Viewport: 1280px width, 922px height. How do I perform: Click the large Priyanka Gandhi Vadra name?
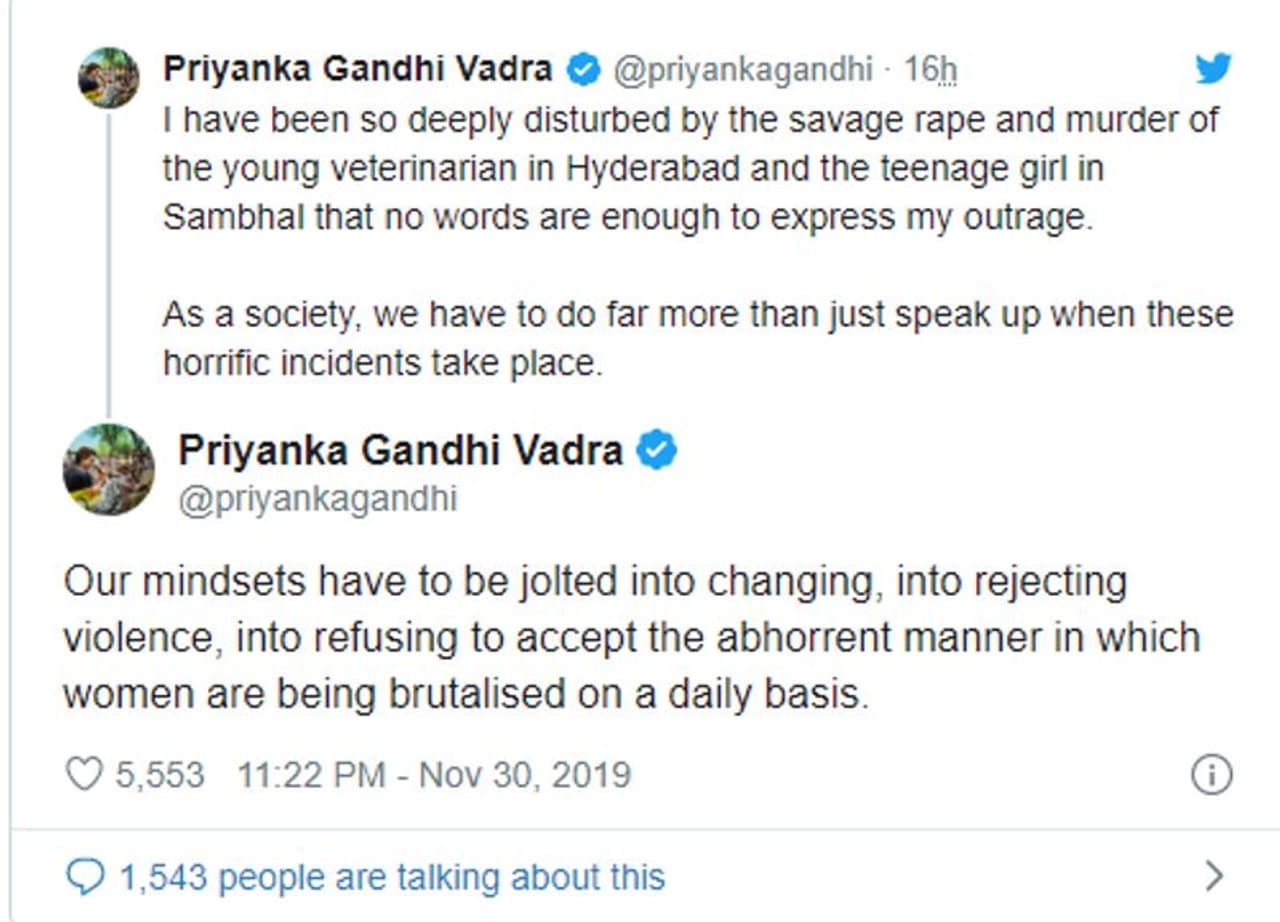[x=400, y=451]
